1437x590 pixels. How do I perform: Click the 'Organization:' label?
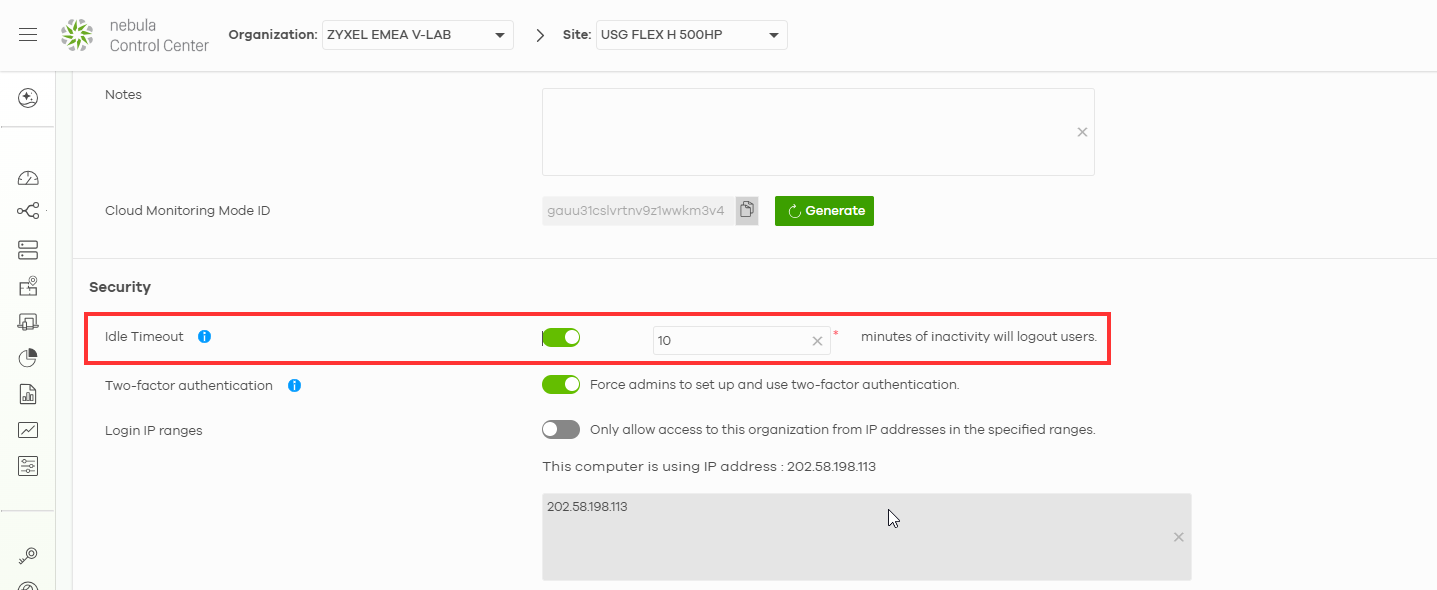click(x=273, y=35)
